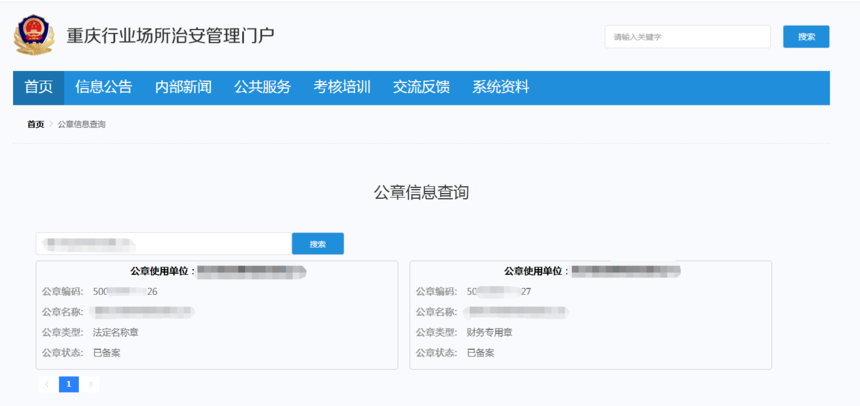Click the top-right 搜索 button
860x406 pixels.
(805, 37)
